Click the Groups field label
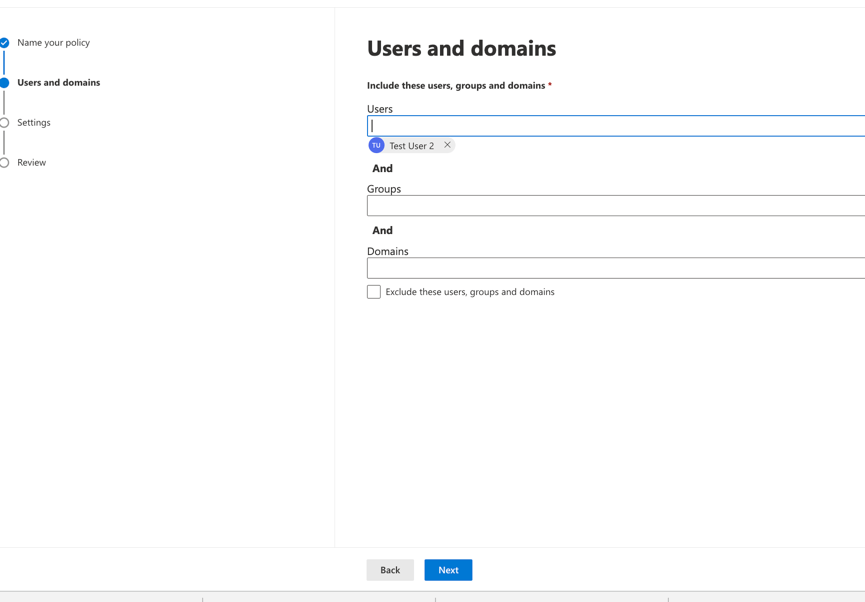 pos(384,189)
